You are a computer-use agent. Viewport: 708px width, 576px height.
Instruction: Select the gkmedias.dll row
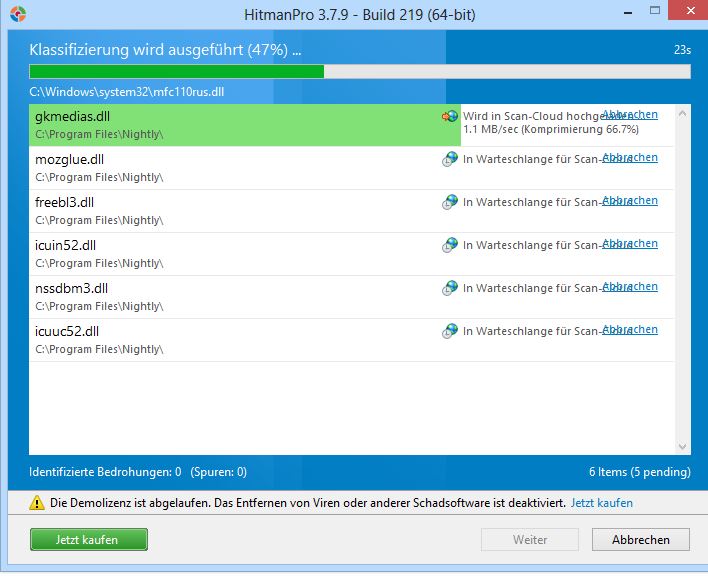click(352, 125)
